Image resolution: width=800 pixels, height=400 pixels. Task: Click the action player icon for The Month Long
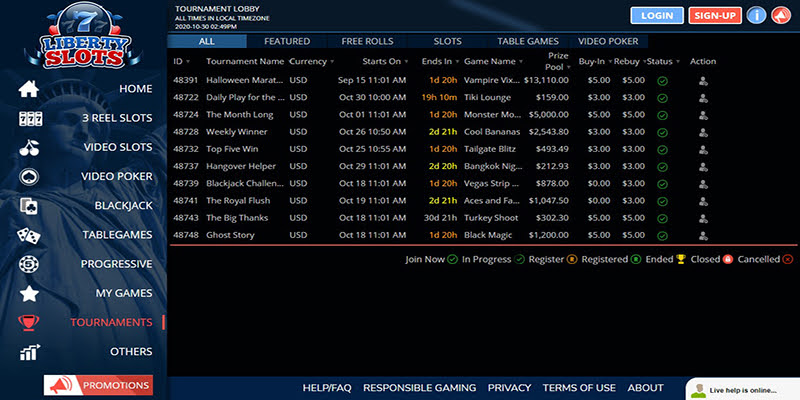(703, 115)
